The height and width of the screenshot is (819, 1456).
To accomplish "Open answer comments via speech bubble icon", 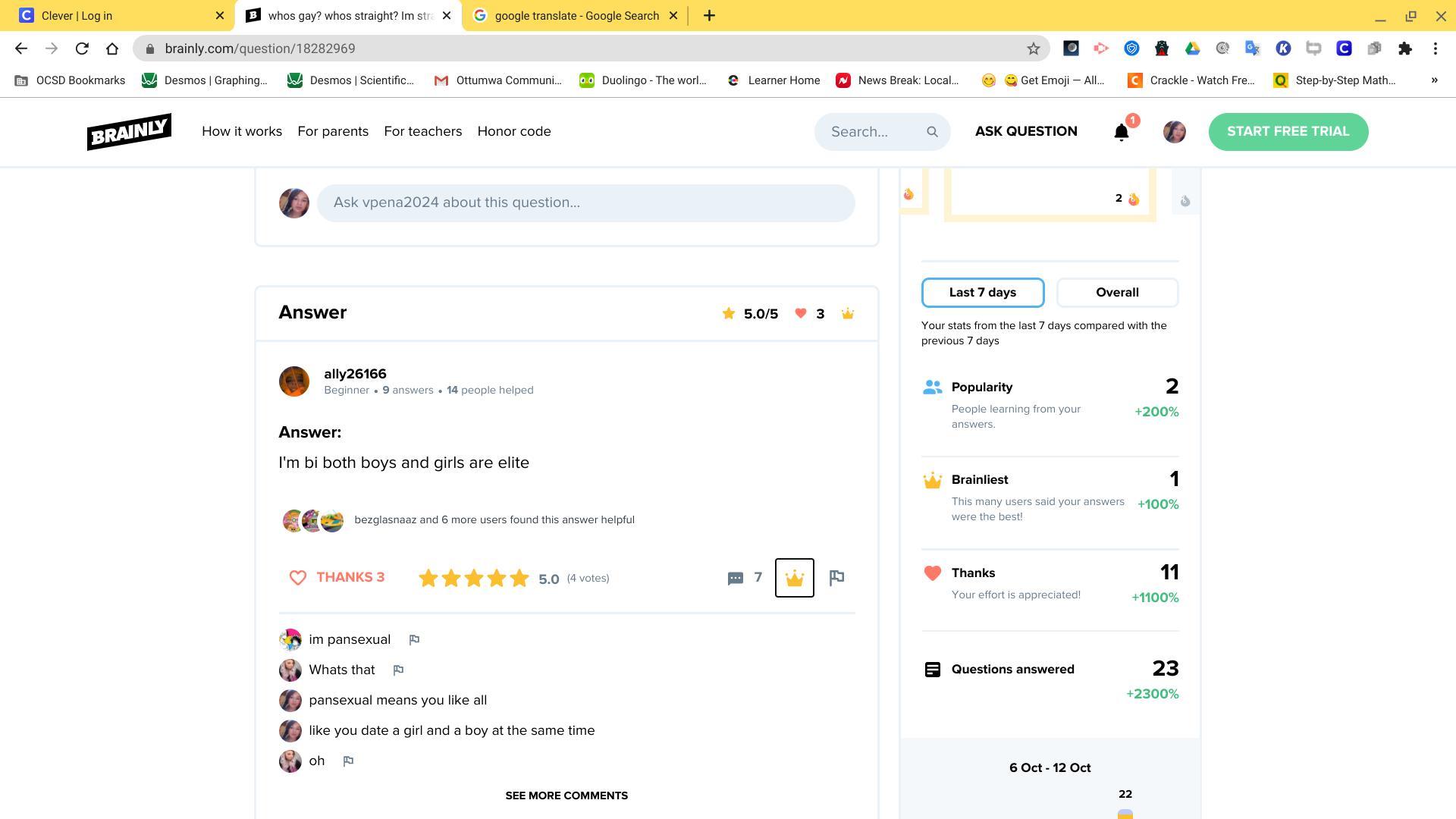I will click(735, 579).
